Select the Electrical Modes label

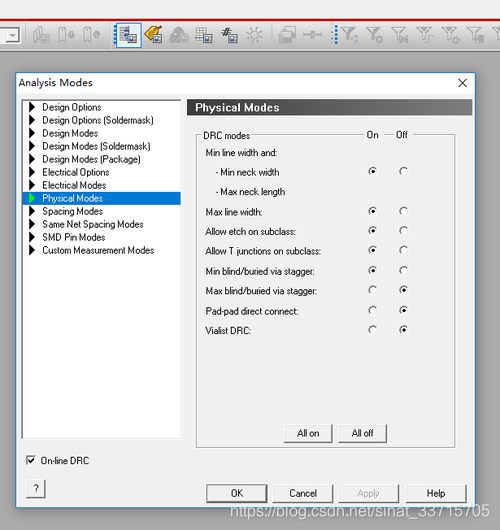click(x=74, y=185)
